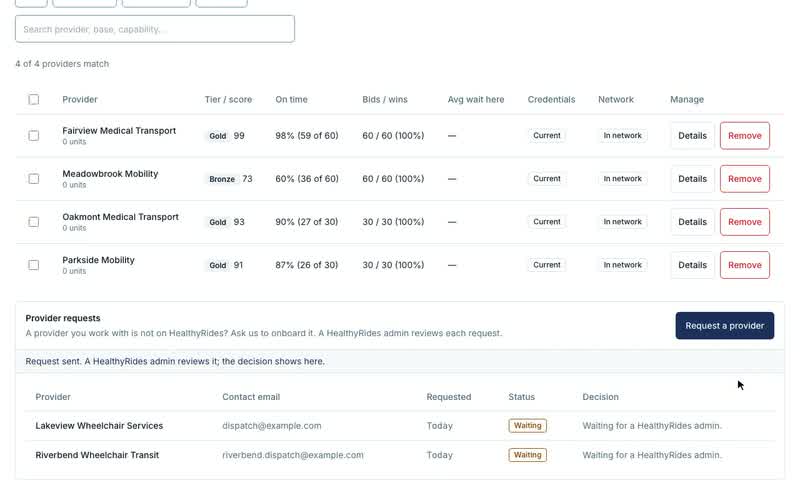Click the Avg wait here column header
The height and width of the screenshot is (500, 800).
click(x=476, y=99)
